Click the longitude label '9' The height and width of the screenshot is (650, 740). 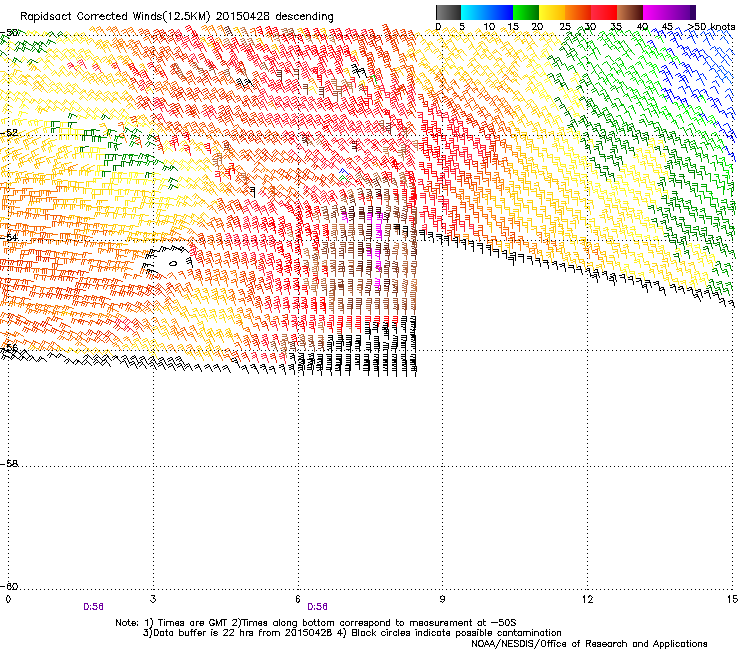point(442,599)
